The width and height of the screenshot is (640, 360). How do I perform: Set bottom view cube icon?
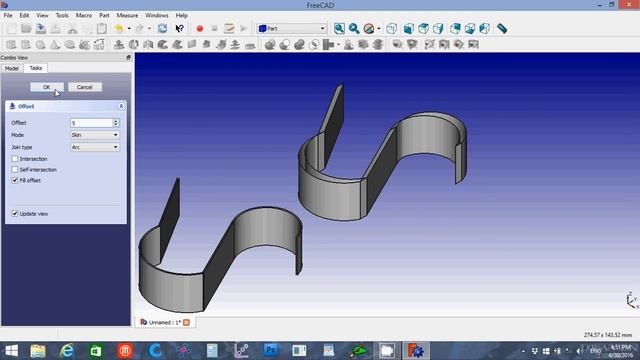pyautogui.click(x=470, y=29)
